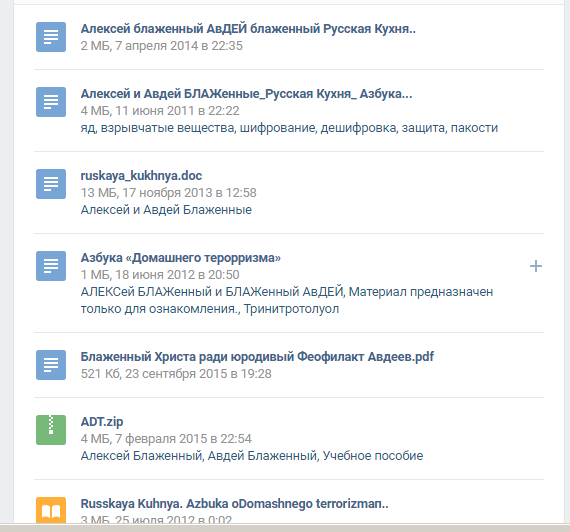Screen dimensions: 570x532
Task: Open the Алексей блаженный АвДЕЙ блаженный Русская Кухня link
Action: [x=248, y=28]
